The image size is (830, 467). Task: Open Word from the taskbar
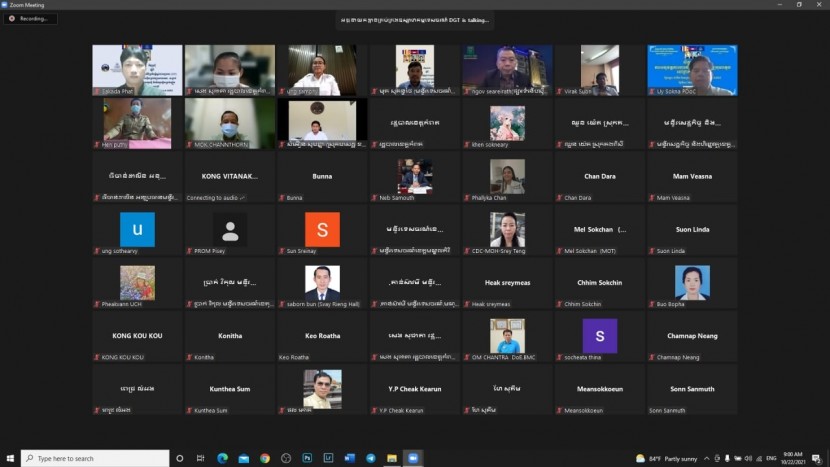coord(350,458)
